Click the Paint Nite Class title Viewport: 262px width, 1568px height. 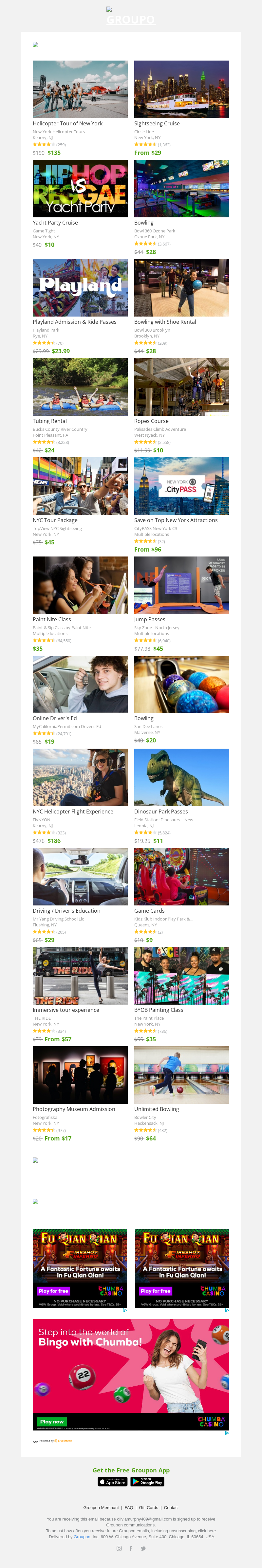52,619
